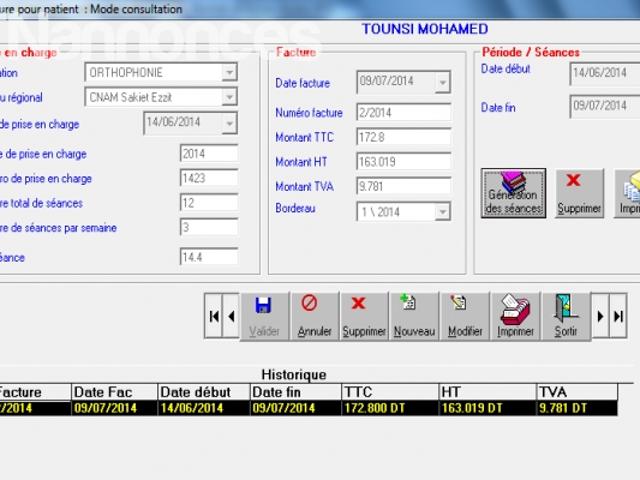Click the Historique heading
This screenshot has height=480, width=640.
pos(294,374)
